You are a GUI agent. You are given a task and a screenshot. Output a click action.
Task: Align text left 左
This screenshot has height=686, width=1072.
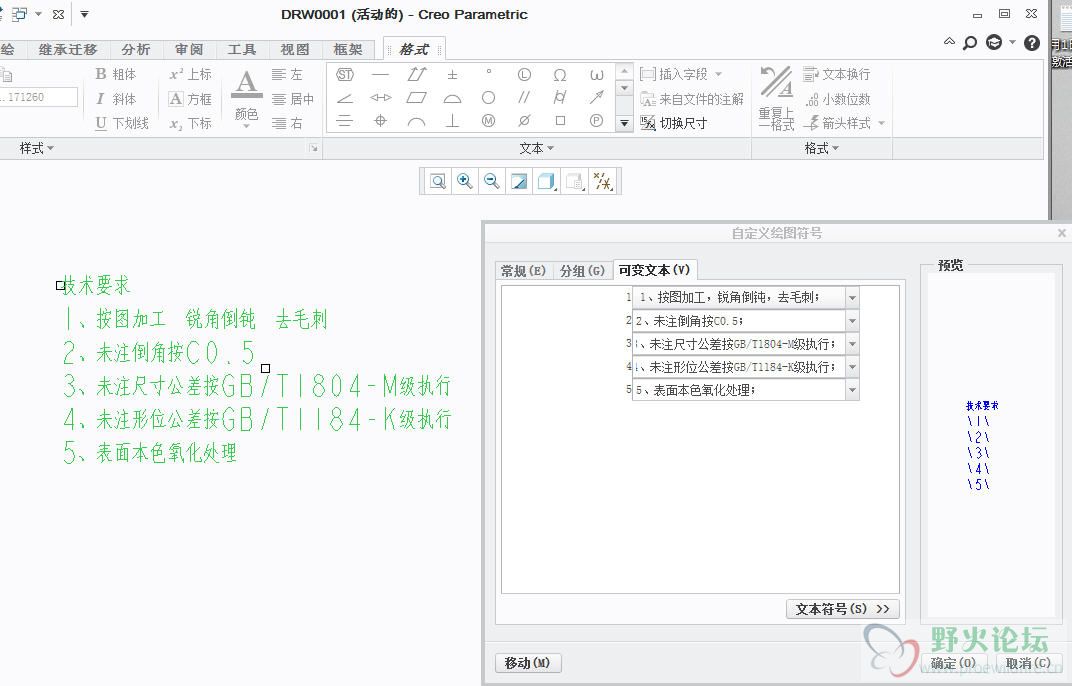tap(287, 74)
